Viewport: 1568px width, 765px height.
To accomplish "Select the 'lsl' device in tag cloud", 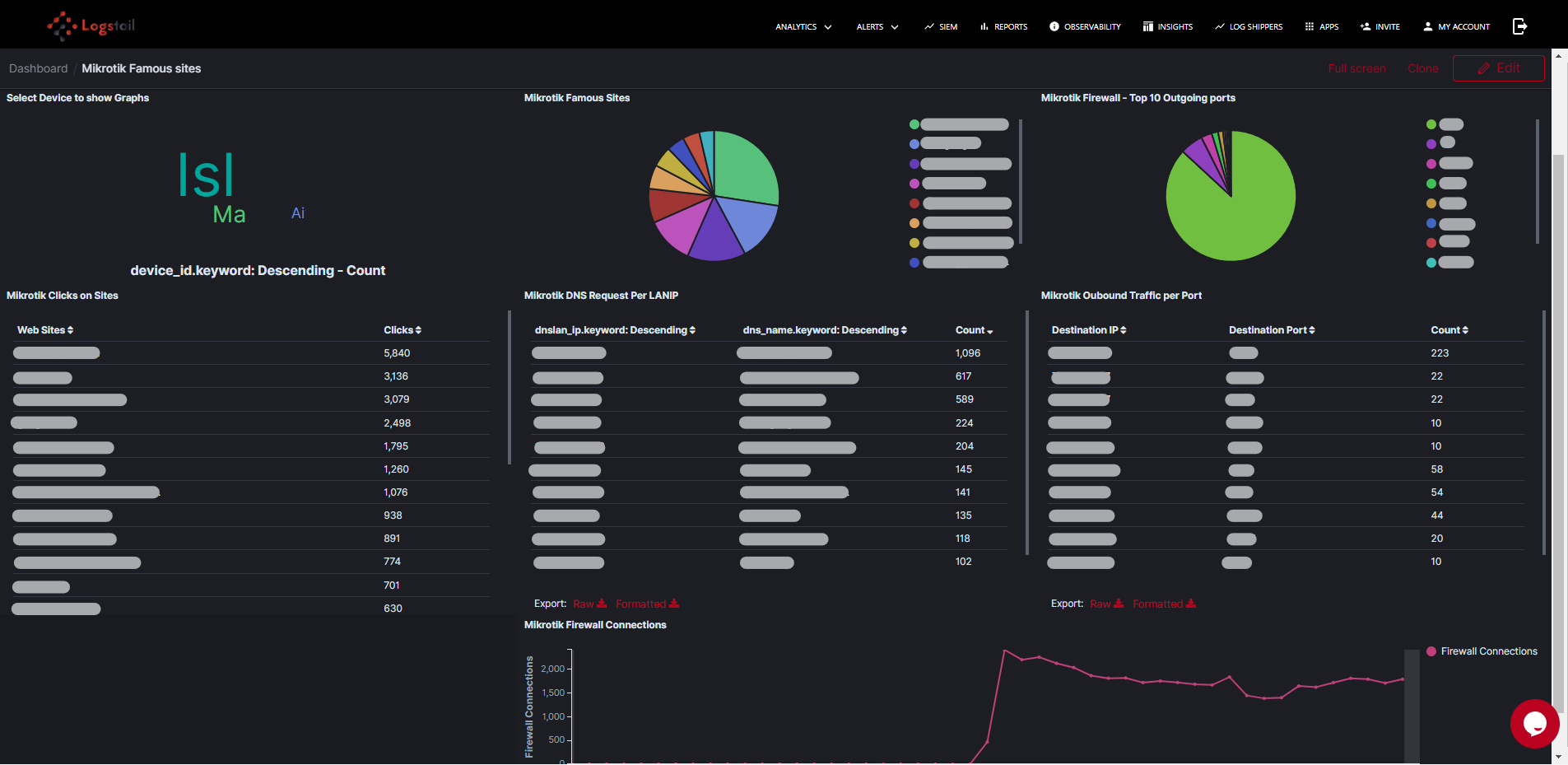I will point(207,175).
